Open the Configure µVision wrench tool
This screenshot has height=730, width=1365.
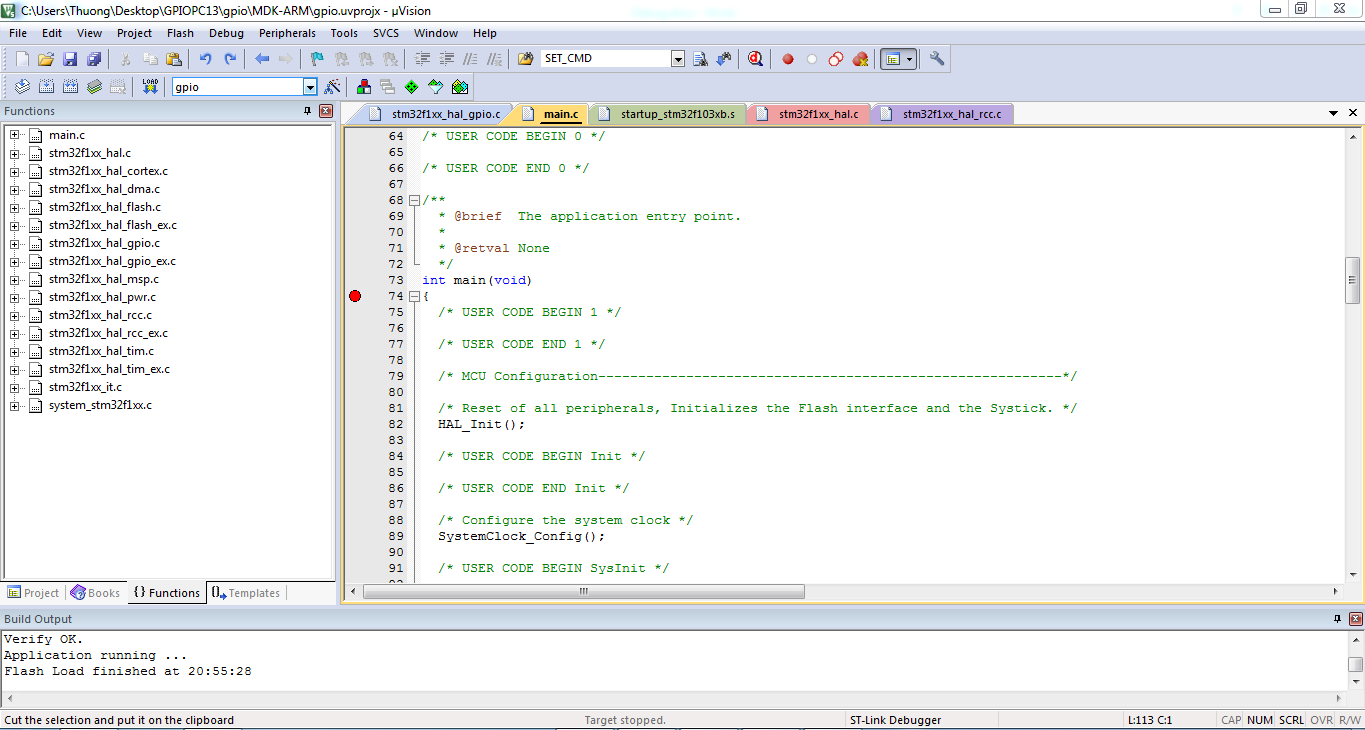pyautogui.click(x=935, y=58)
